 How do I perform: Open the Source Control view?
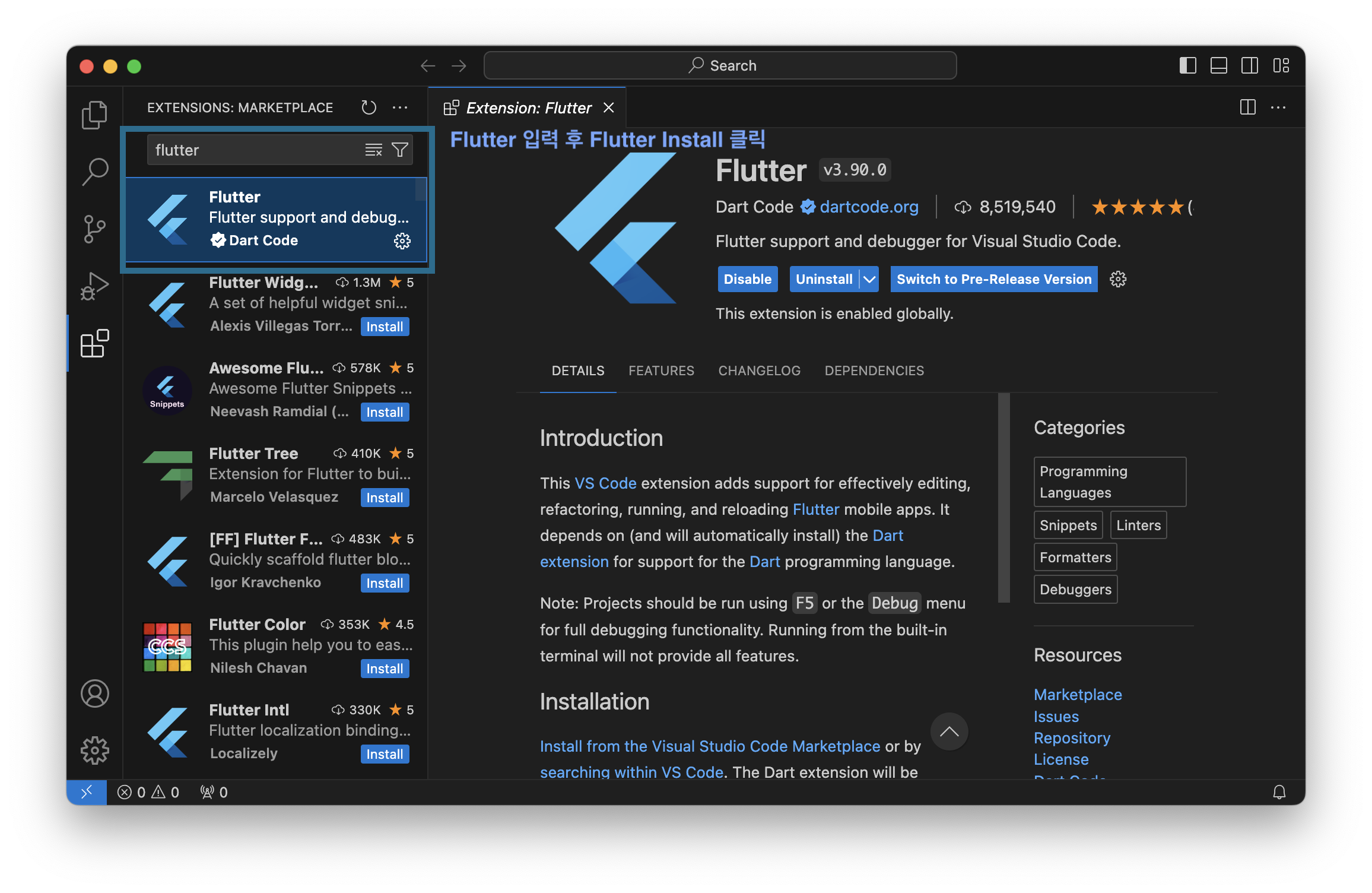(x=94, y=229)
